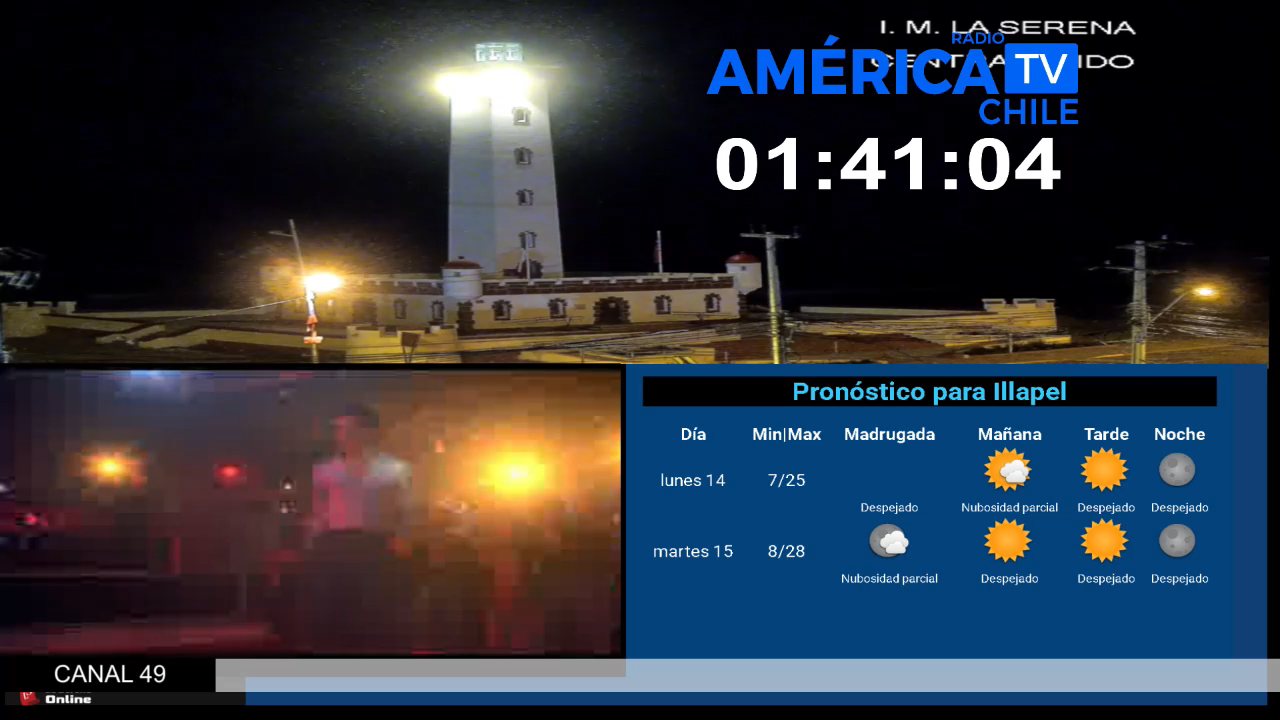Image resolution: width=1280 pixels, height=720 pixels.
Task: Click the Pronóstico para Illapel heading
Action: [929, 391]
